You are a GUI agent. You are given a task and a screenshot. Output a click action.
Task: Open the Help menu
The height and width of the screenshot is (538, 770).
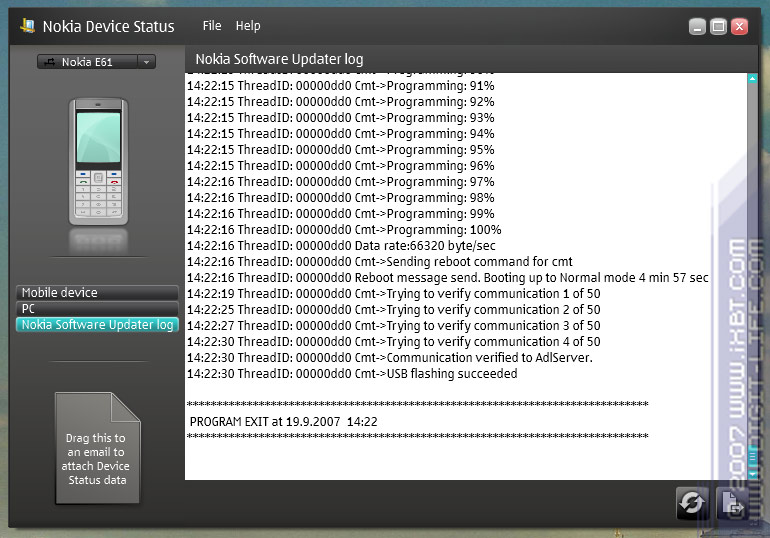click(248, 26)
